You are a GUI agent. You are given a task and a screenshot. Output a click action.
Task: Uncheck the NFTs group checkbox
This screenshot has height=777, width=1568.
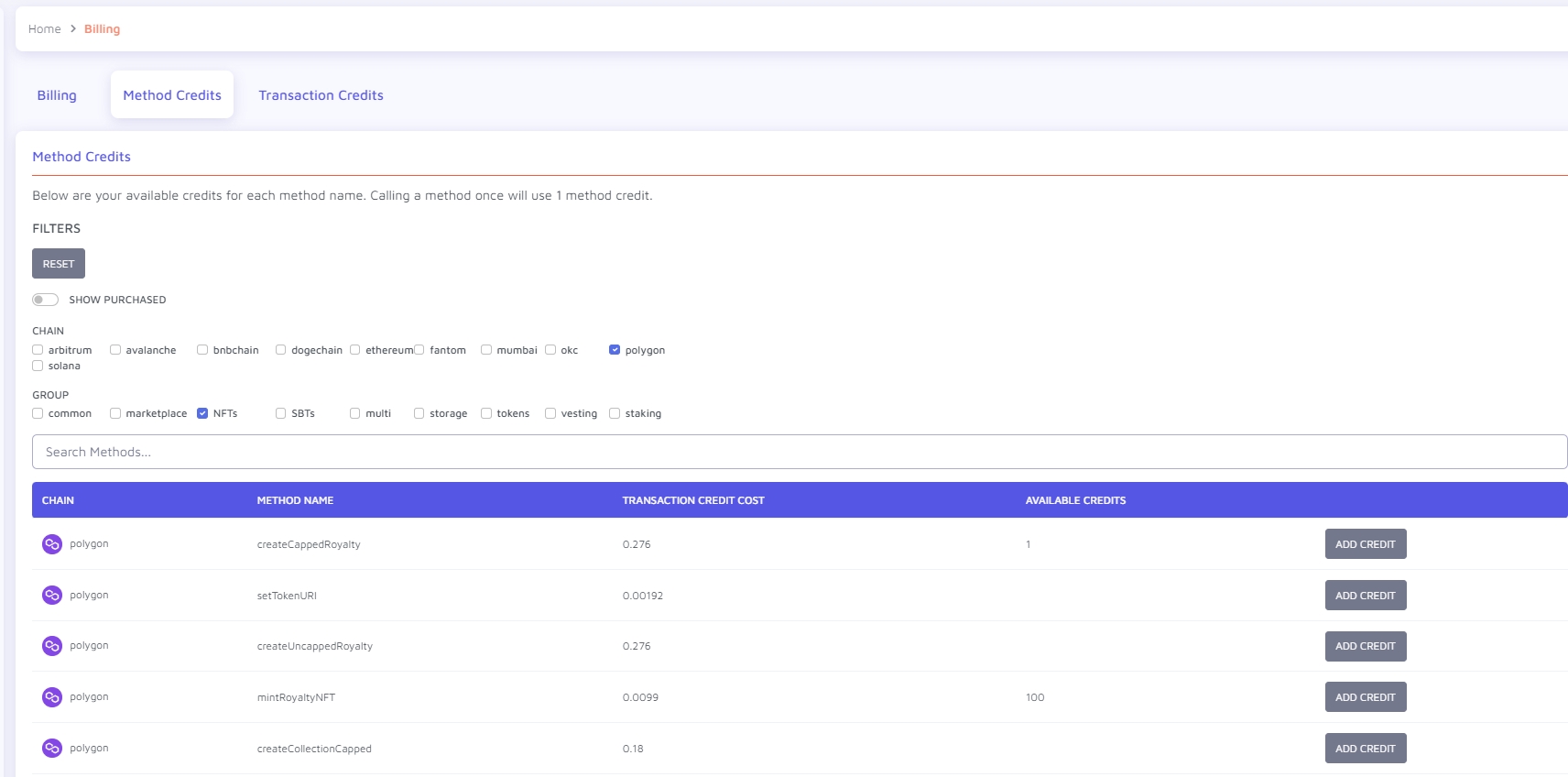202,413
